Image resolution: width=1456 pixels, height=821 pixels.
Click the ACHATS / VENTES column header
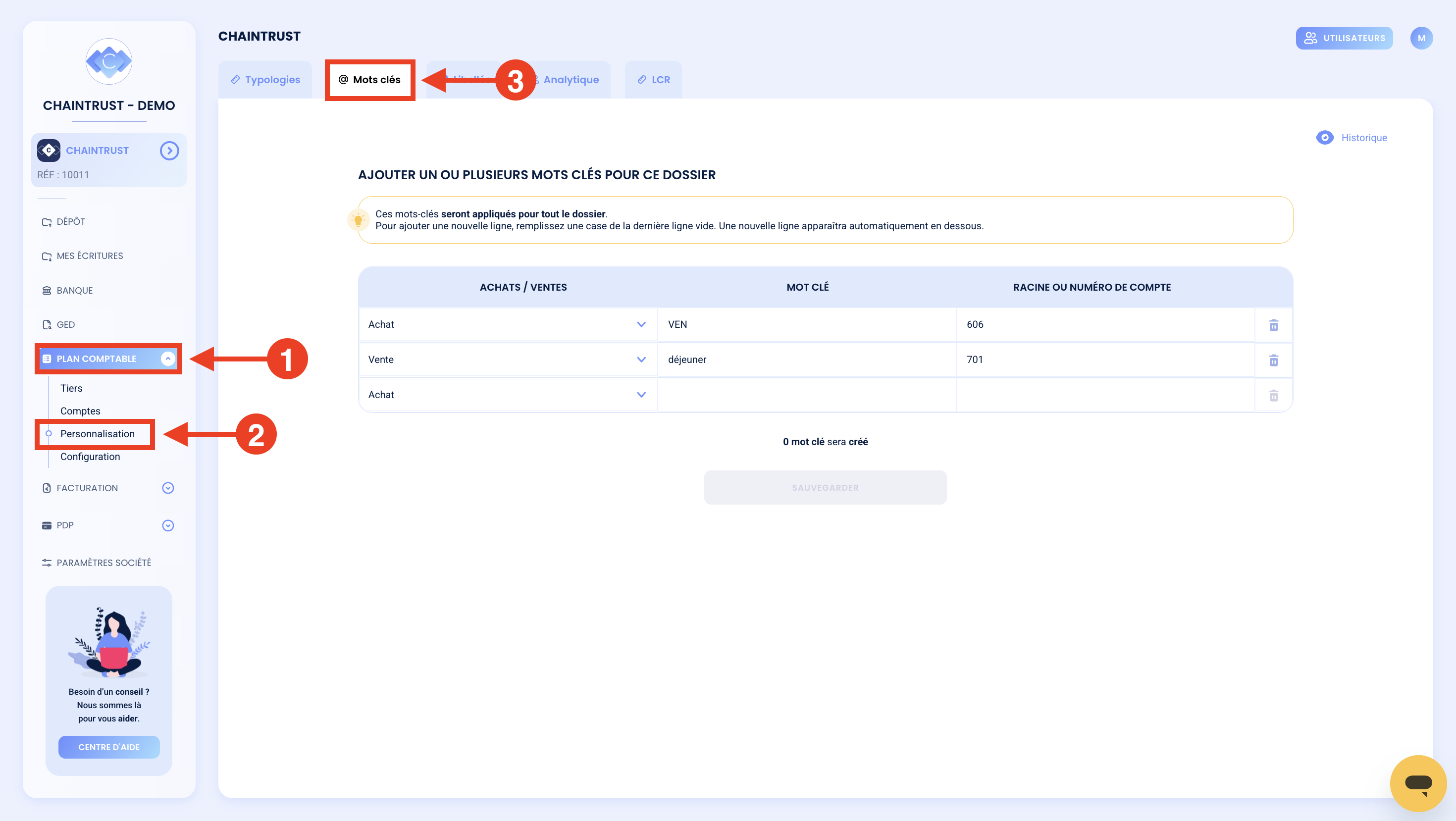click(523, 287)
